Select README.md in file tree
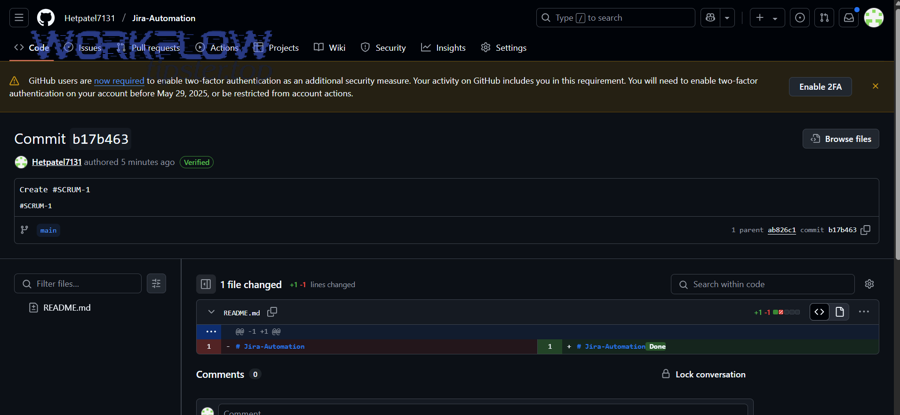 click(x=66, y=308)
